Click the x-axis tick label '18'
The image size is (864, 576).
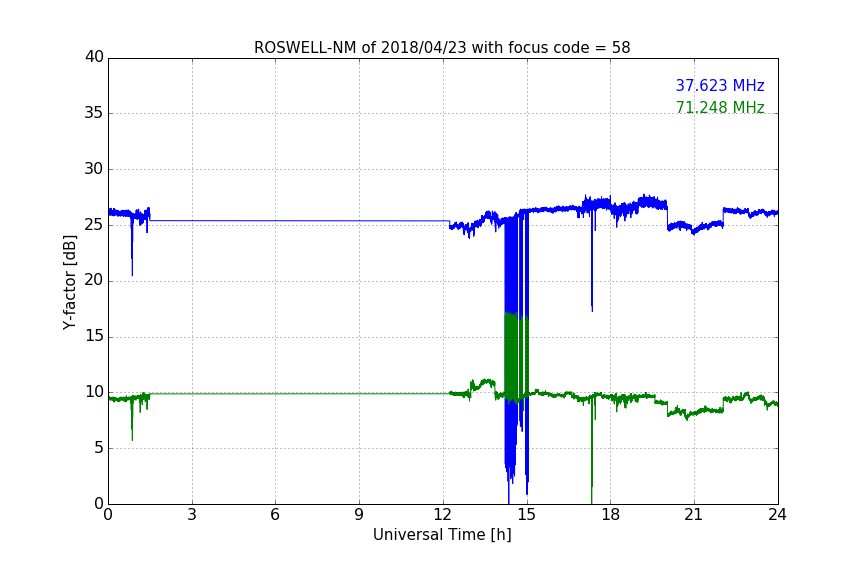[x=611, y=515]
